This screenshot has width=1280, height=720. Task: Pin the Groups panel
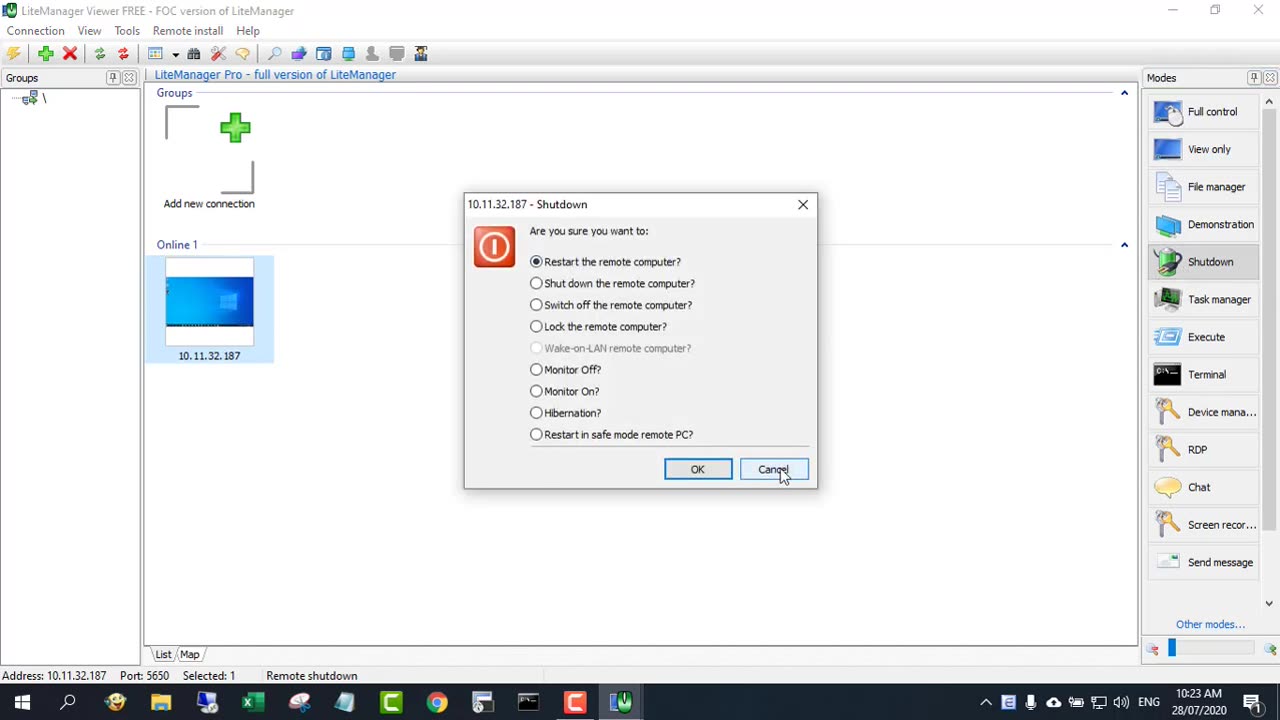(112, 78)
